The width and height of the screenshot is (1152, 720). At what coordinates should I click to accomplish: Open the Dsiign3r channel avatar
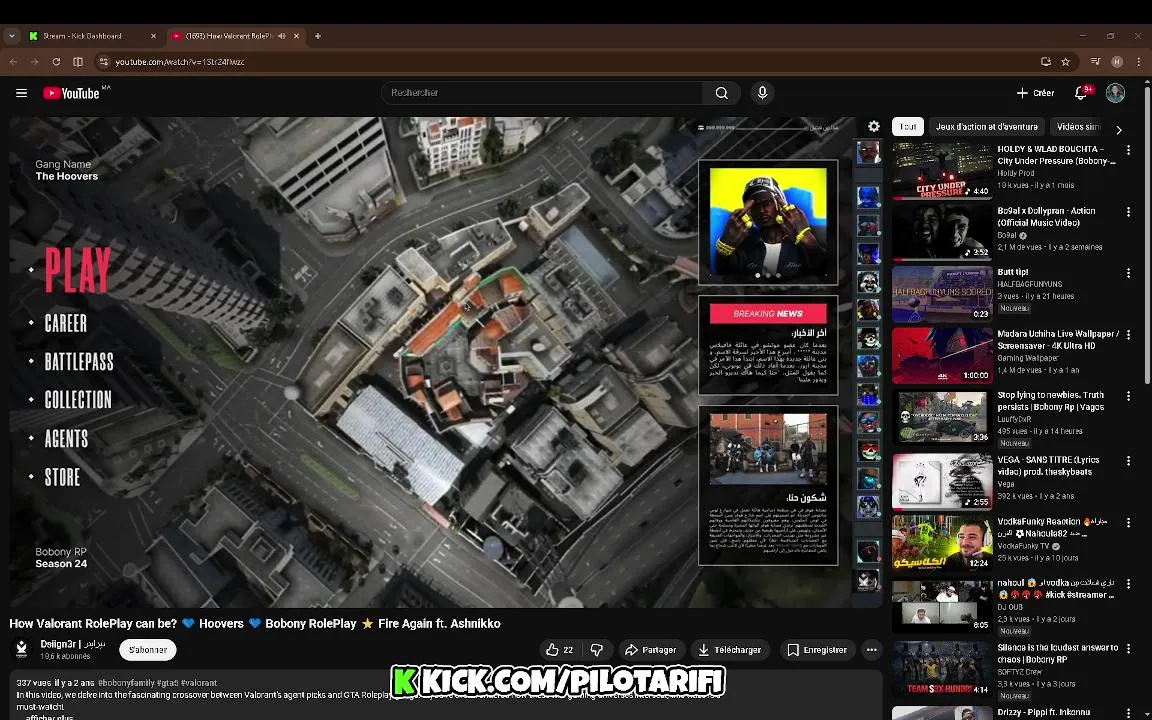[21, 649]
